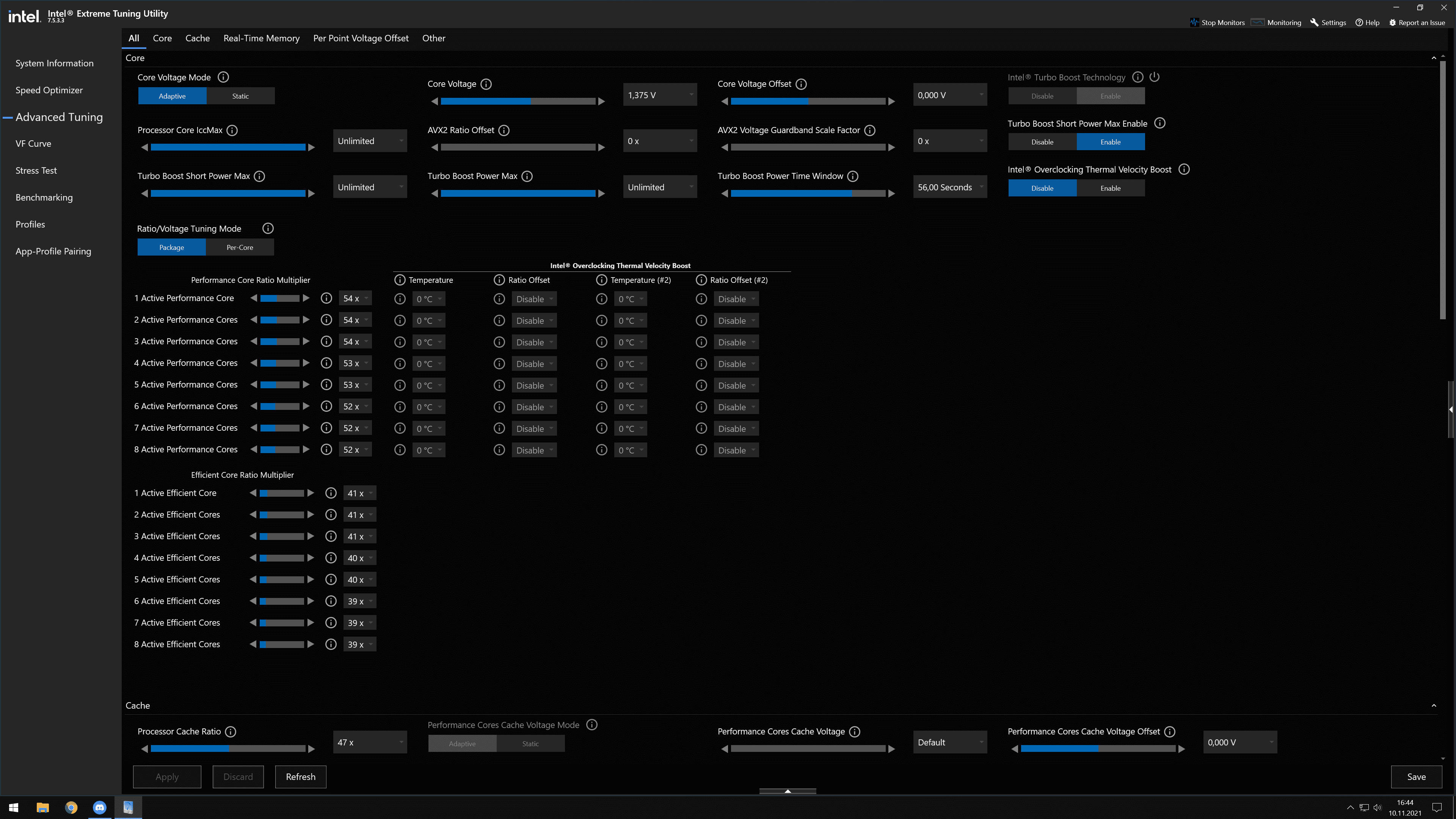Click the Refresh button

[x=301, y=777]
